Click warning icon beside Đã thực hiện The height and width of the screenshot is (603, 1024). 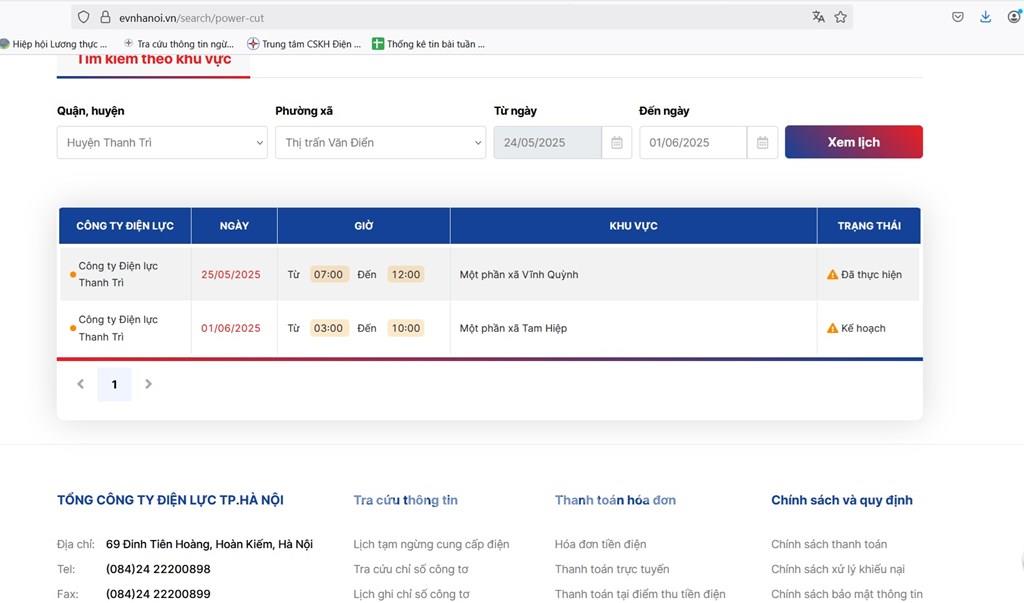832,274
